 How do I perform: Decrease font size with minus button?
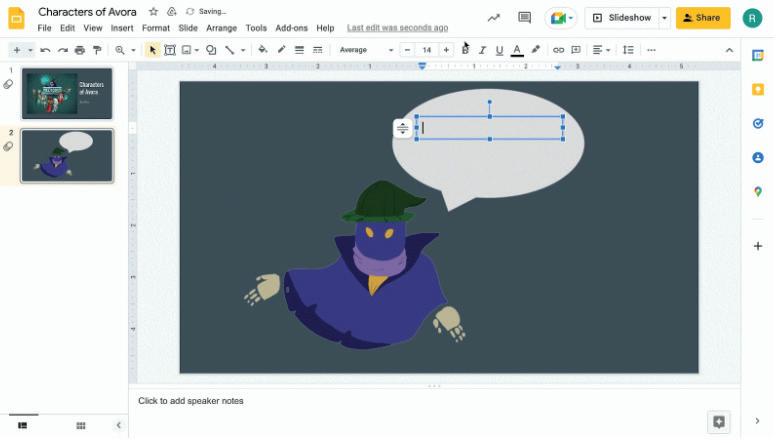point(407,50)
